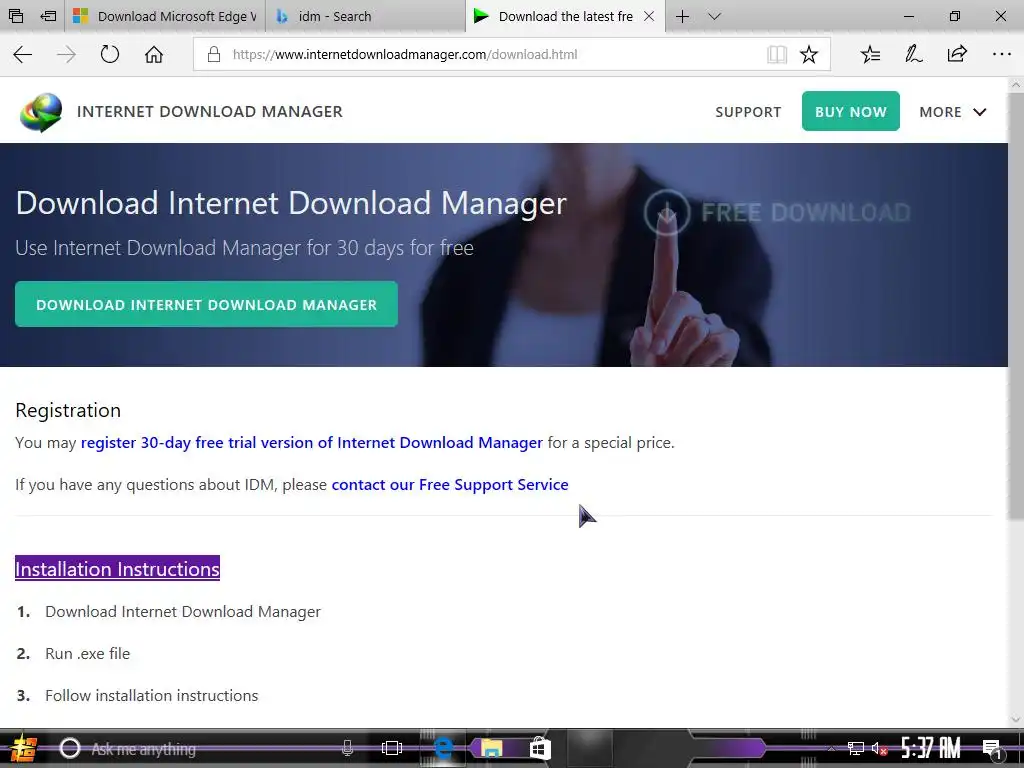Click the padlock site security icon
Image resolution: width=1024 pixels, height=768 pixels.
(214, 54)
